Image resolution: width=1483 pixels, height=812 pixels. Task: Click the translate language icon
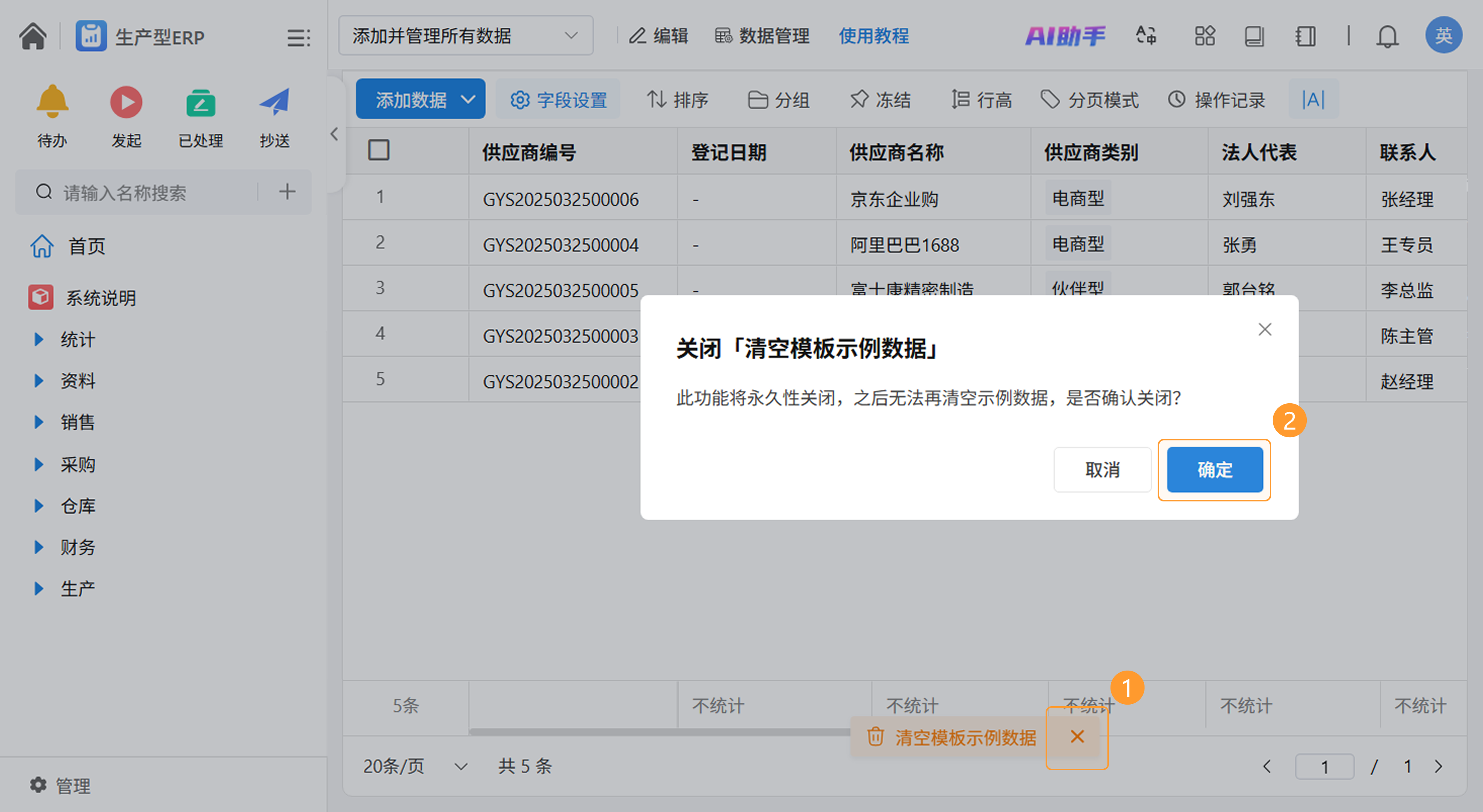1146,36
